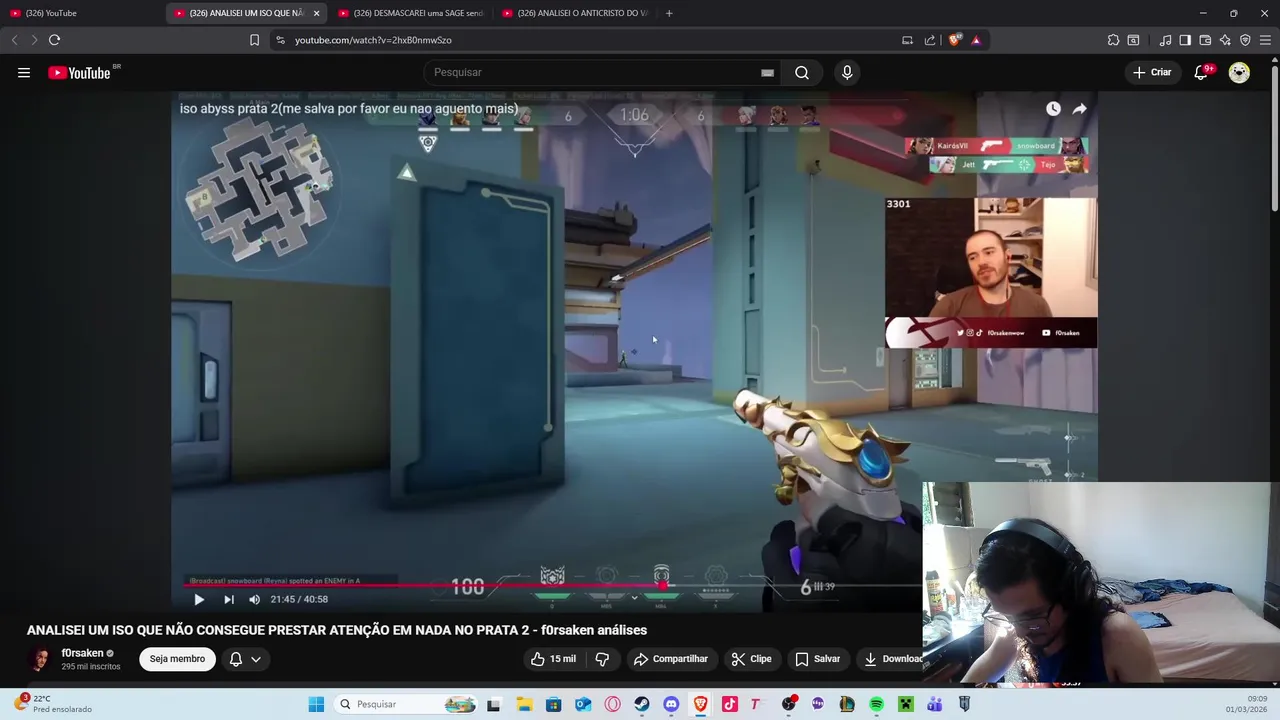Skip to the next video
Screen dimensions: 1280x720
coord(228,599)
